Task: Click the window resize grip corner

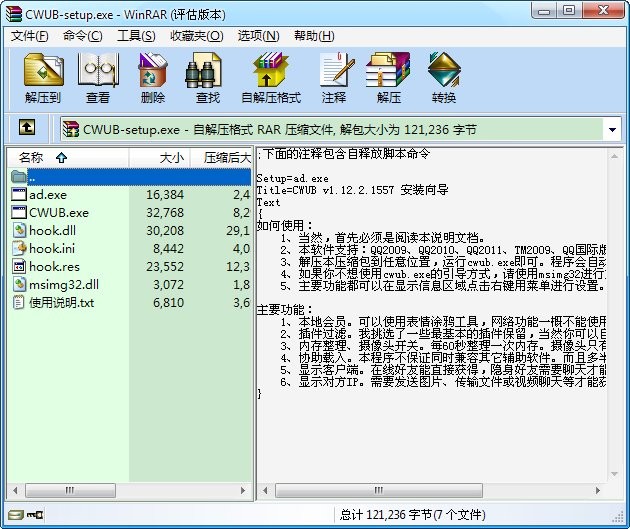Action: click(618, 517)
